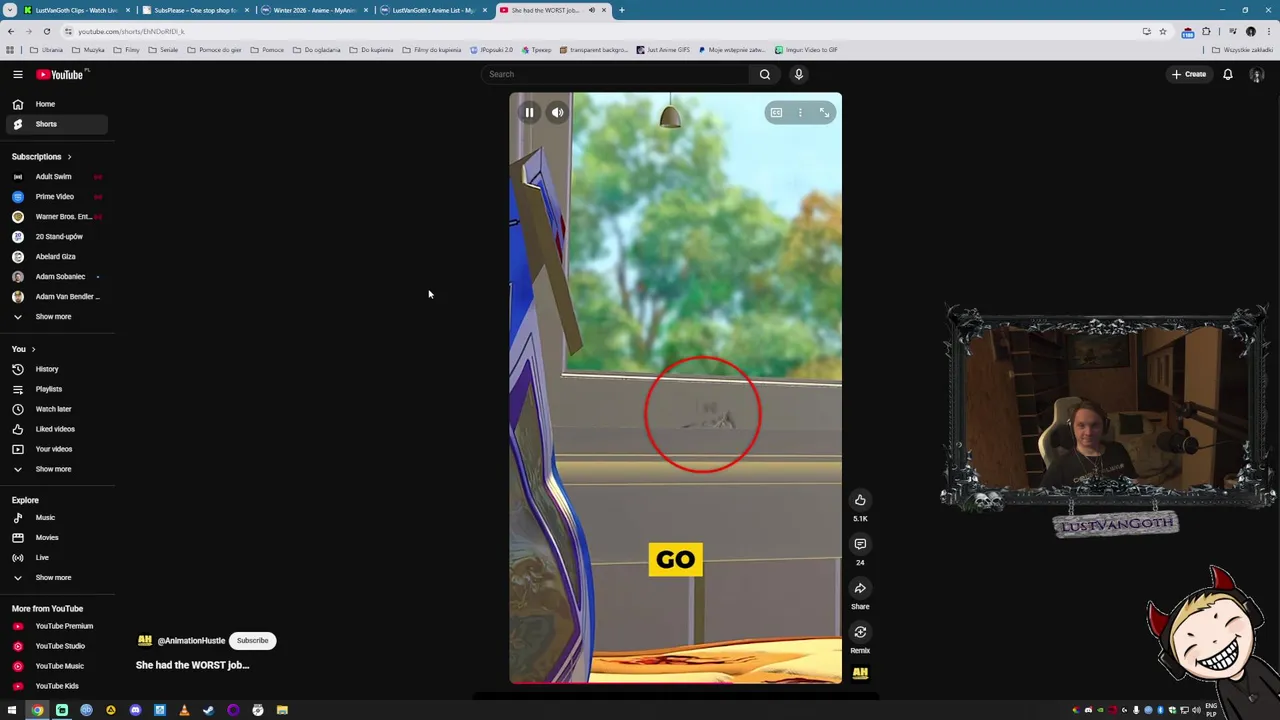This screenshot has height=720, width=1280.
Task: Open the tab search dropdown arrow
Action: (9, 10)
